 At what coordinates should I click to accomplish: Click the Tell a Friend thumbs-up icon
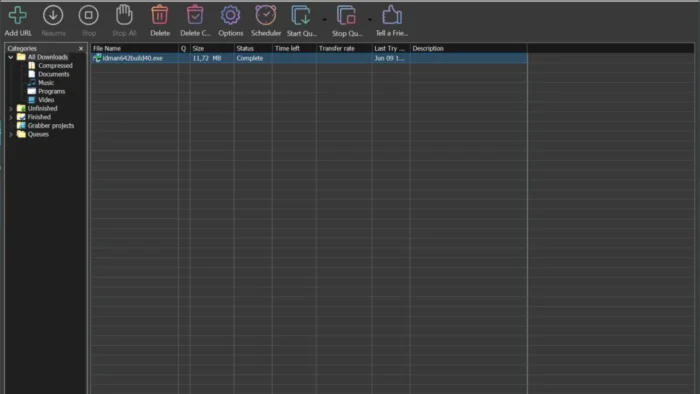[392, 15]
